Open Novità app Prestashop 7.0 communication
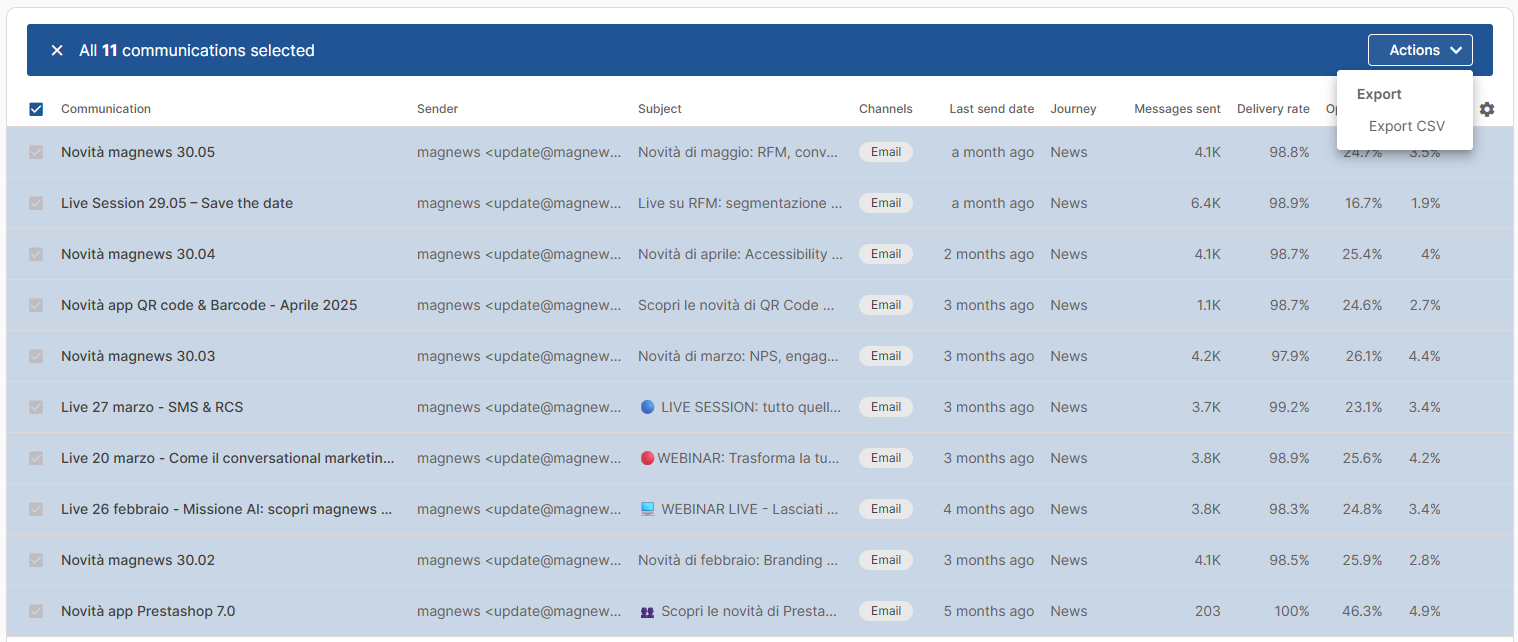1518x642 pixels. pos(148,611)
